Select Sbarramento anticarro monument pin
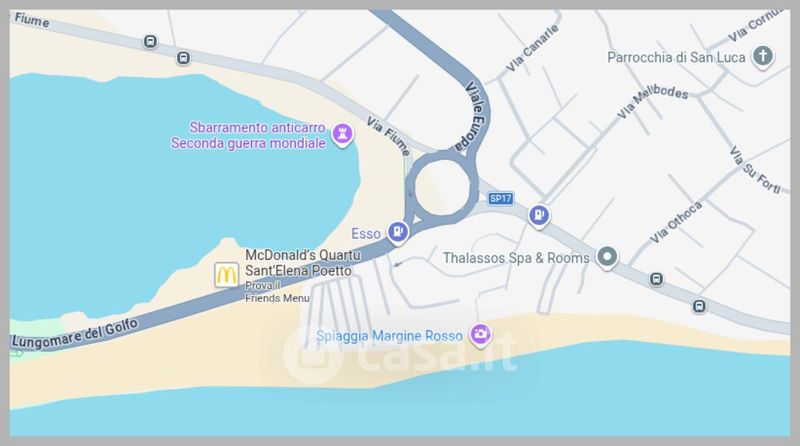The height and width of the screenshot is (446, 800). coord(342,135)
